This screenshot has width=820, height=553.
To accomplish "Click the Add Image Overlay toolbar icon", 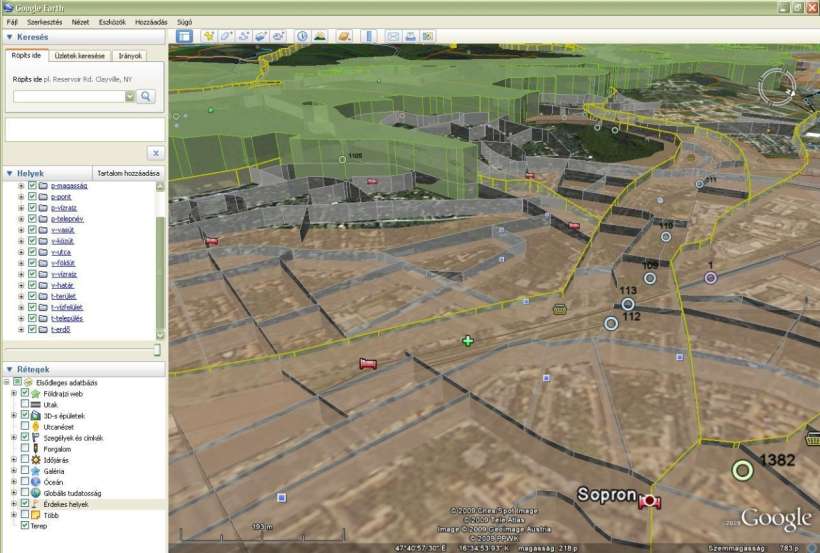I will [261, 36].
